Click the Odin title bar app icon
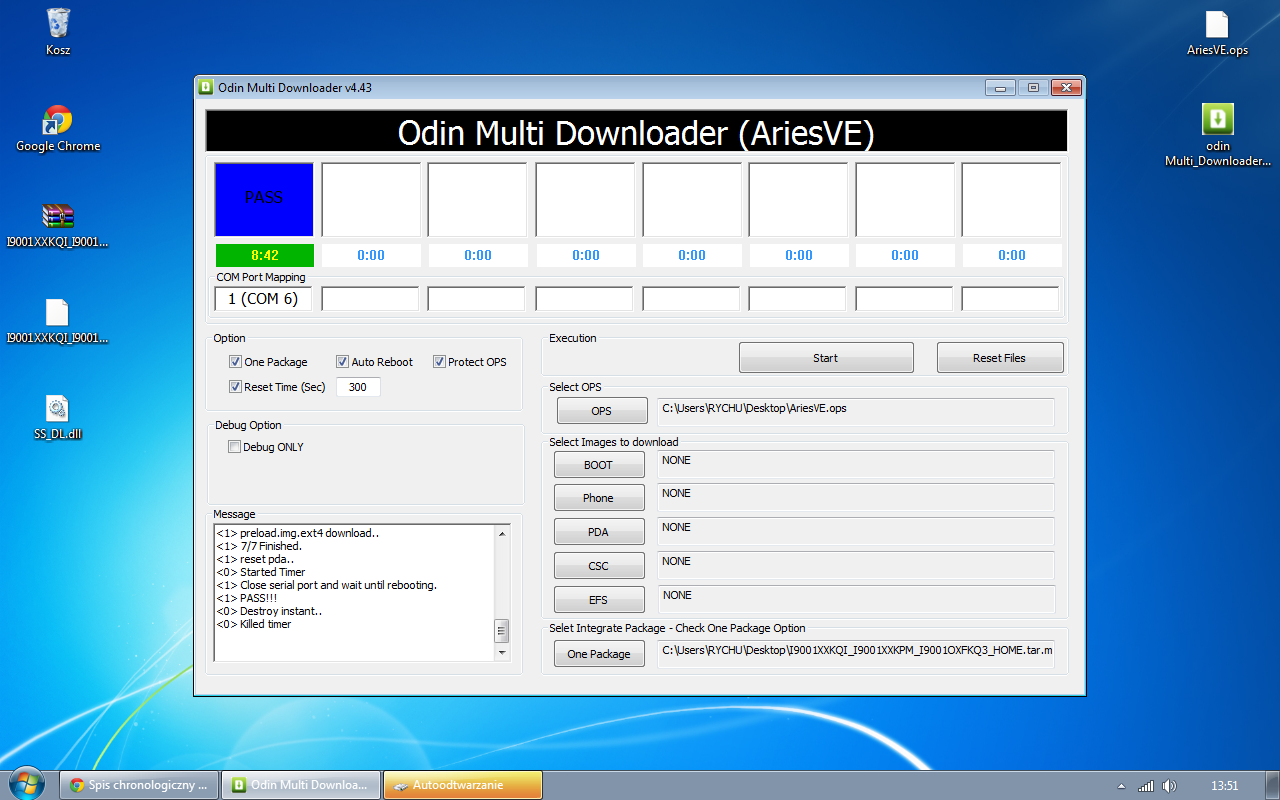1280x800 pixels. coord(206,87)
